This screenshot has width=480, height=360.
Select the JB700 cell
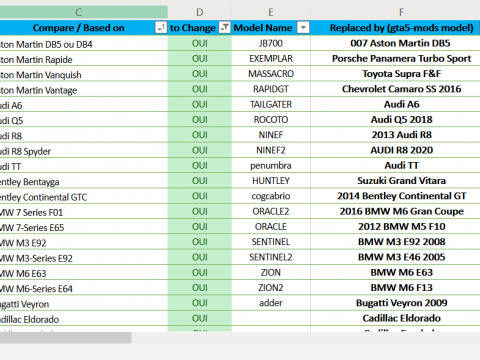(x=271, y=43)
